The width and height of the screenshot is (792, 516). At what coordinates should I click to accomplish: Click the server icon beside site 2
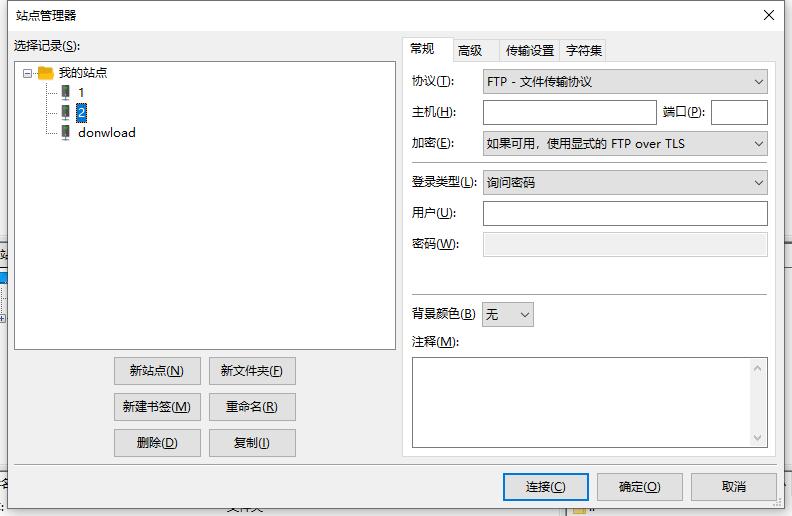click(x=66, y=112)
